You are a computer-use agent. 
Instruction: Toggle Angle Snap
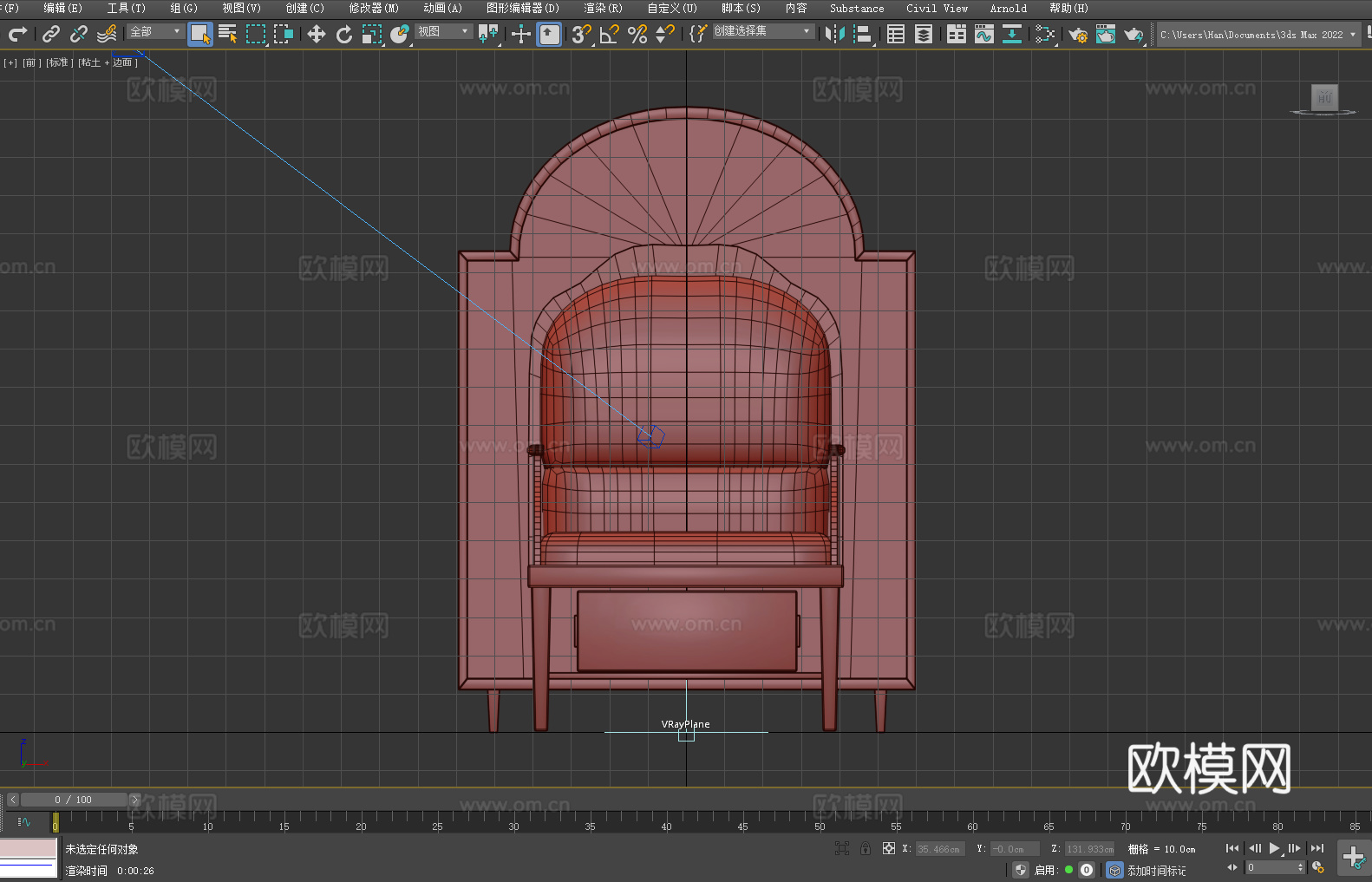click(x=610, y=34)
